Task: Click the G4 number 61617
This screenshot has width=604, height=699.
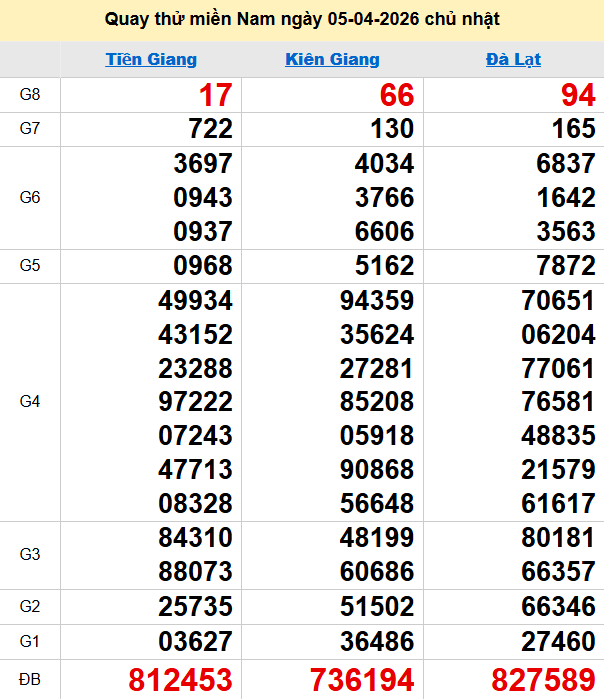Action: pos(559,503)
